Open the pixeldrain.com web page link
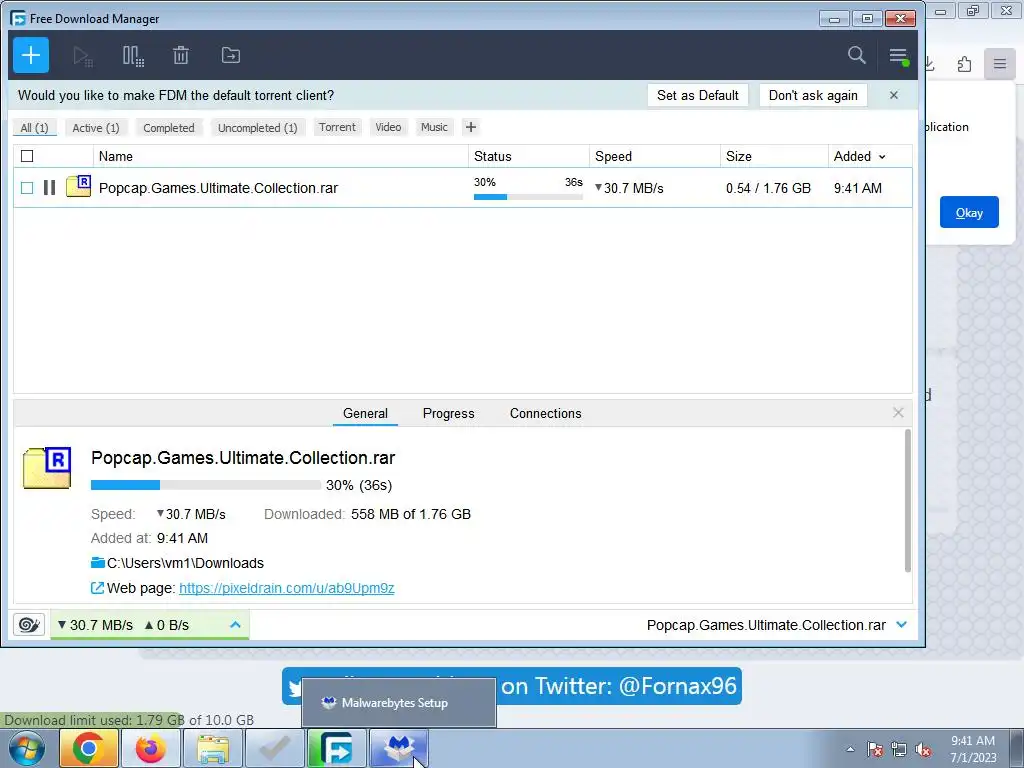 click(287, 588)
